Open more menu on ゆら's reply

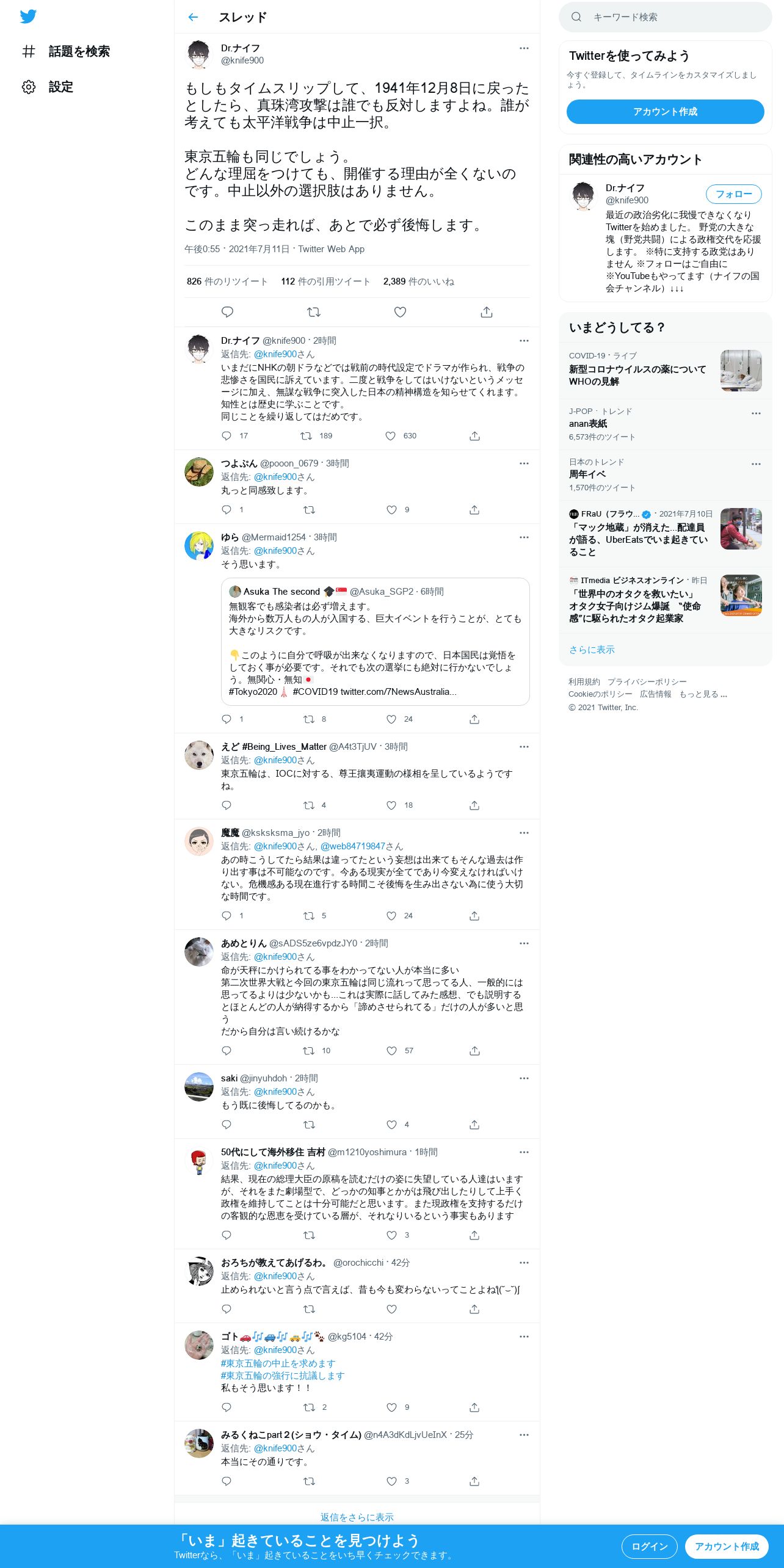[524, 537]
